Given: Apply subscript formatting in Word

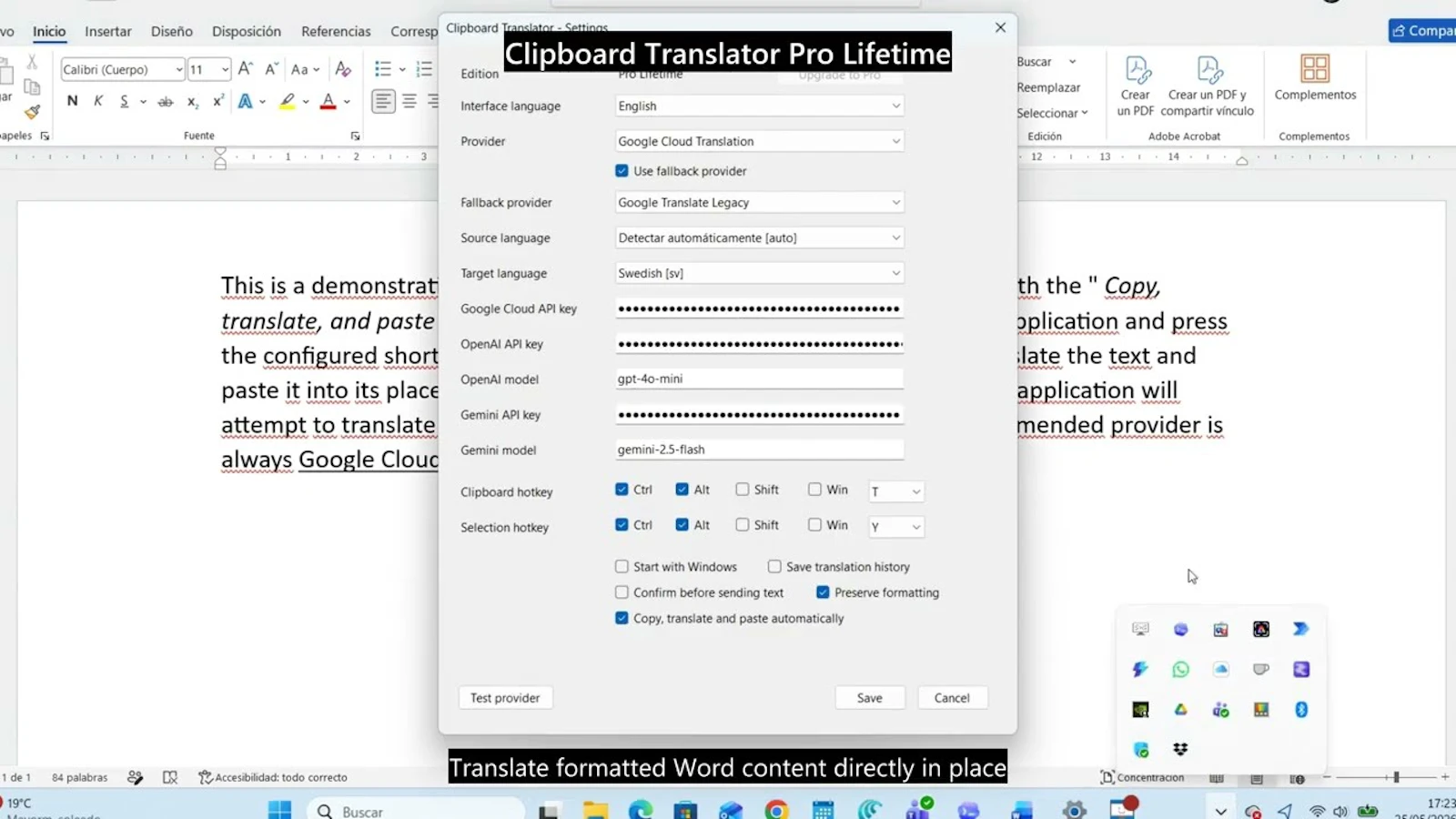Looking at the screenshot, I should (x=193, y=102).
